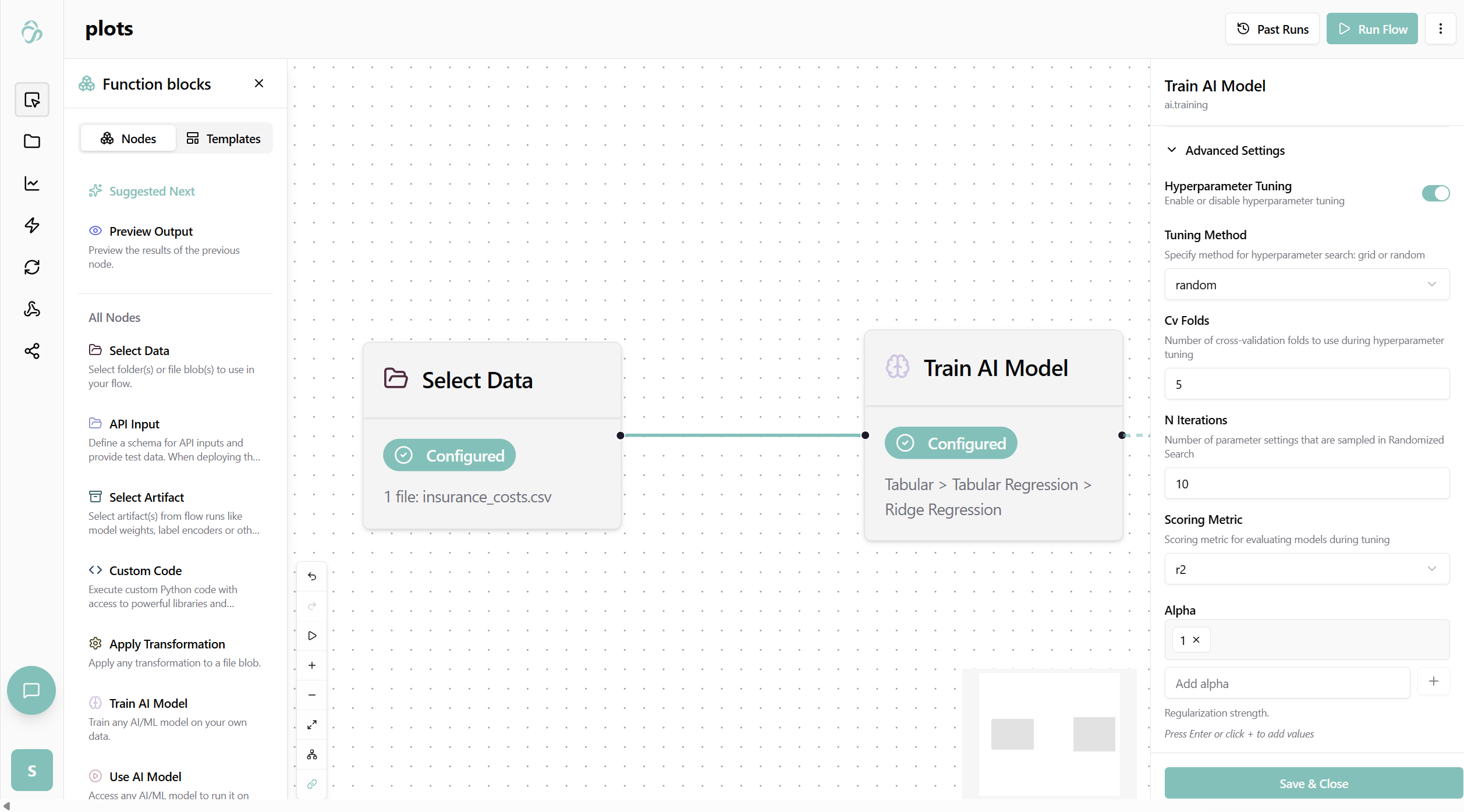Click the webhook icon in sidebar

[32, 309]
